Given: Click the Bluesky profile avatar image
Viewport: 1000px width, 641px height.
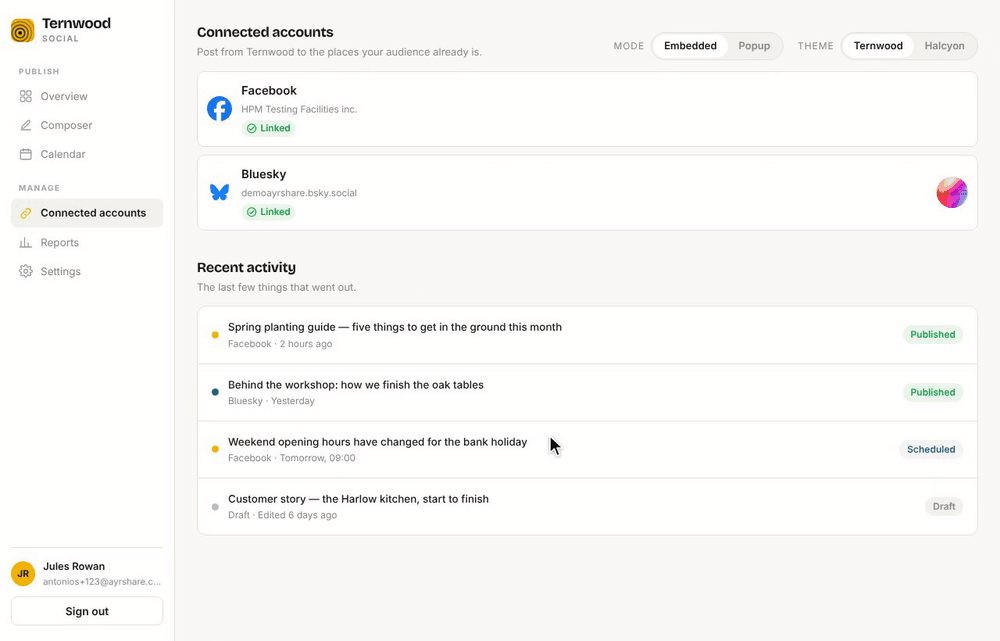Looking at the screenshot, I should point(952,193).
